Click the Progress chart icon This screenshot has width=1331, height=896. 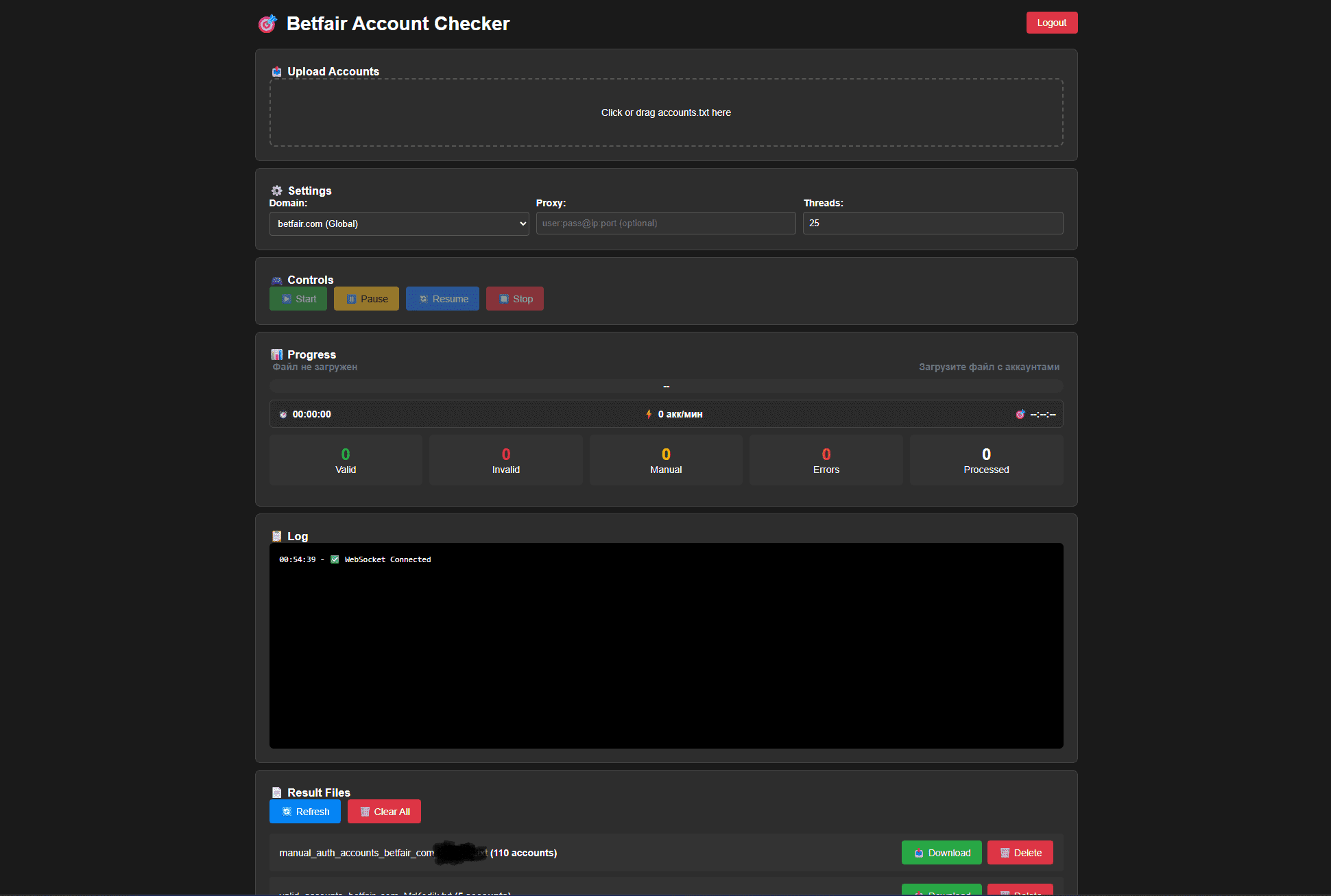(x=277, y=354)
